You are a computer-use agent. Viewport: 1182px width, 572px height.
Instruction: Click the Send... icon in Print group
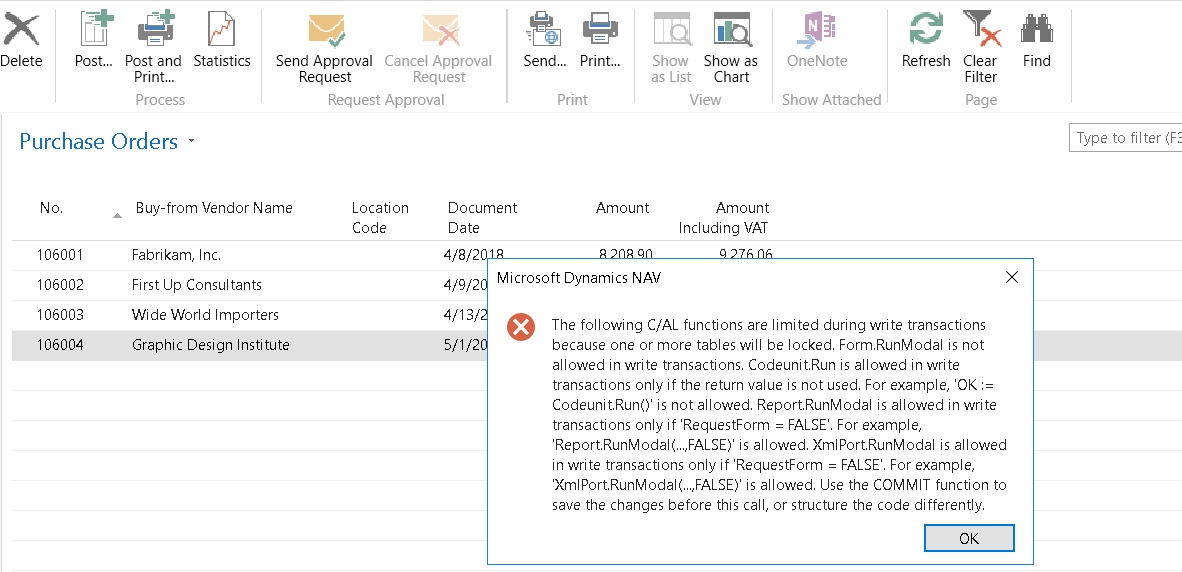[x=544, y=29]
